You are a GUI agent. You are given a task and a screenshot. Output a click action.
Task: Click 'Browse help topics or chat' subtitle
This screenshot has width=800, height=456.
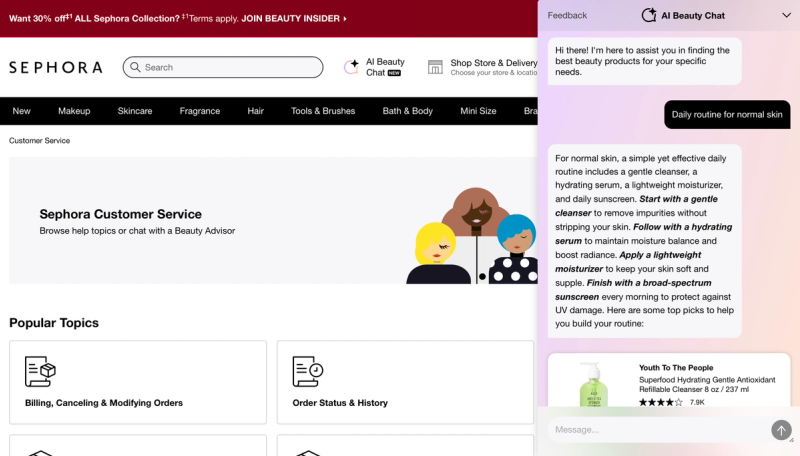[x=137, y=231]
